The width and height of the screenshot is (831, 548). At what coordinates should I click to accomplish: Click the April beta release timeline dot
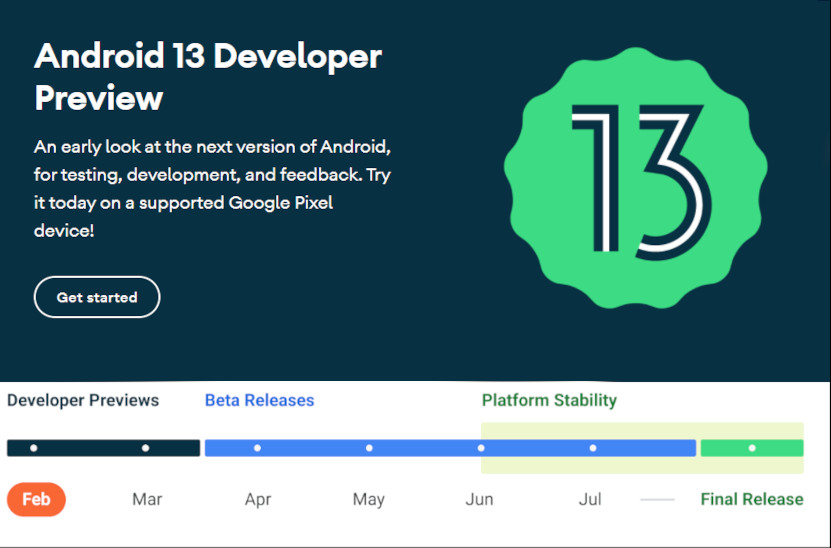258,448
